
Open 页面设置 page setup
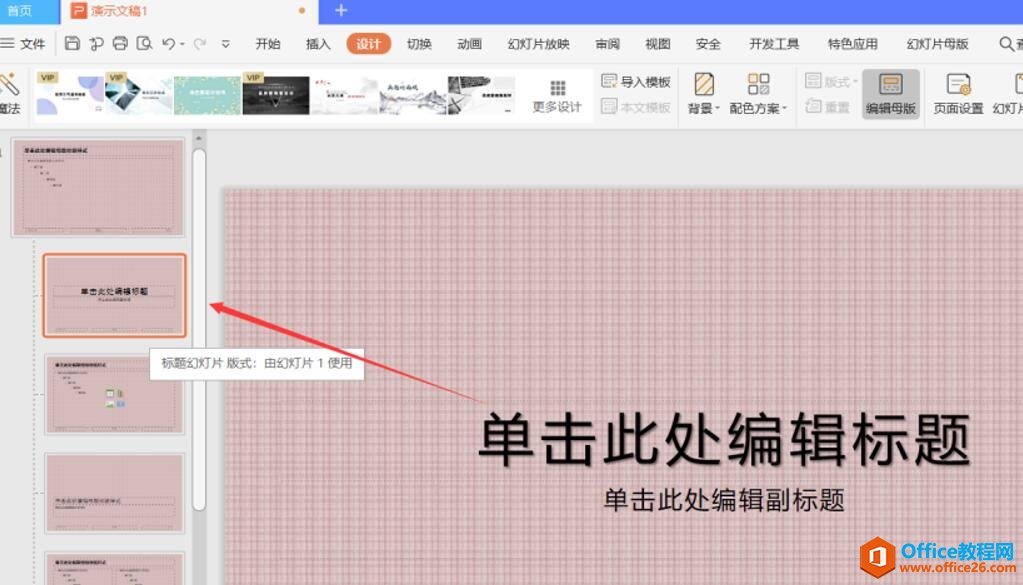(x=958, y=85)
